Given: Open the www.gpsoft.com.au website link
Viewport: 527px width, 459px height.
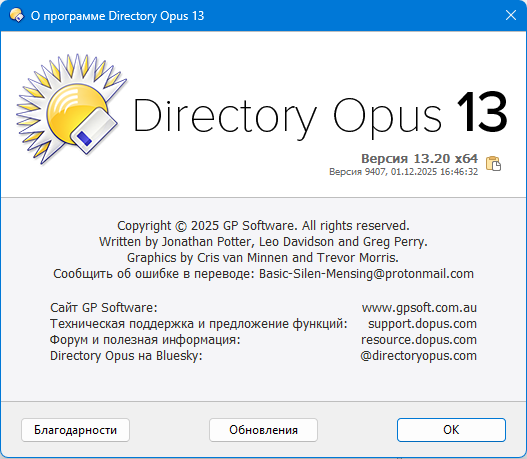Looking at the screenshot, I should 419,307.
